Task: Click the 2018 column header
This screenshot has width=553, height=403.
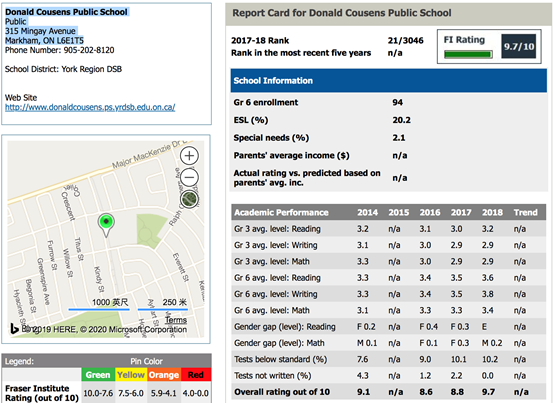Action: pyautogui.click(x=492, y=212)
